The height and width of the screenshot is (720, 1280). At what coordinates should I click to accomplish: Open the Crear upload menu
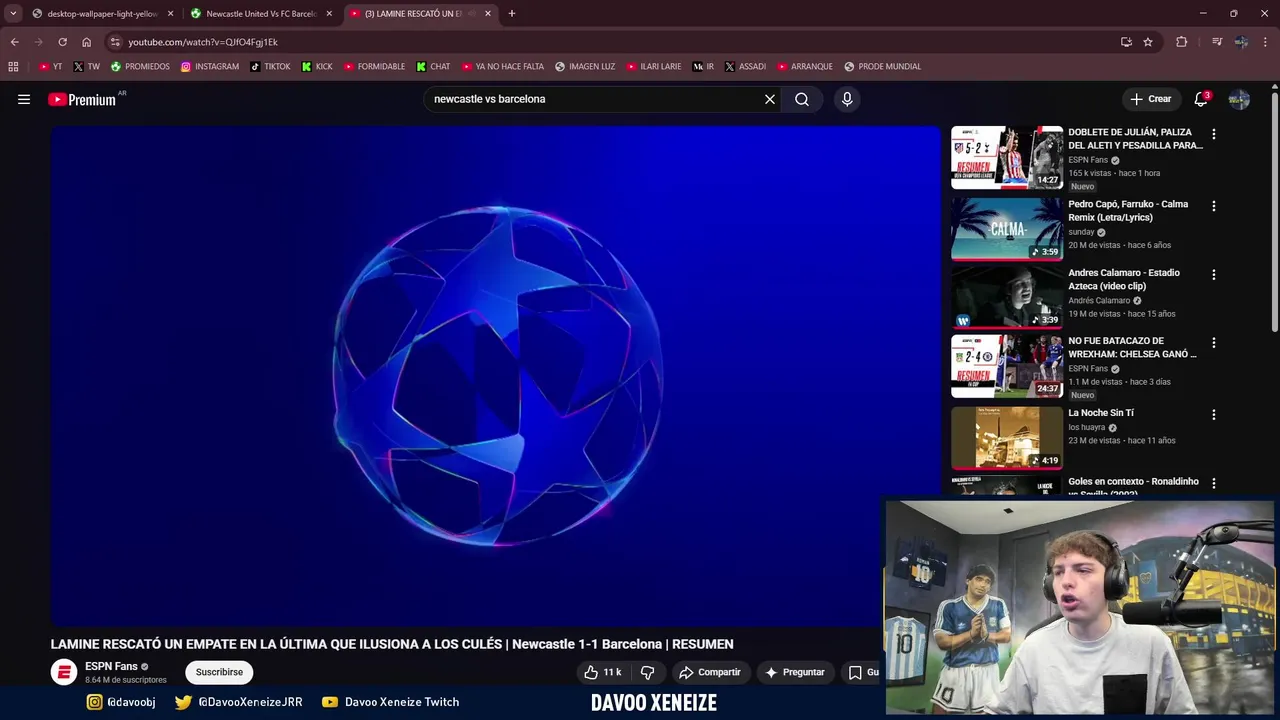pyautogui.click(x=1151, y=99)
